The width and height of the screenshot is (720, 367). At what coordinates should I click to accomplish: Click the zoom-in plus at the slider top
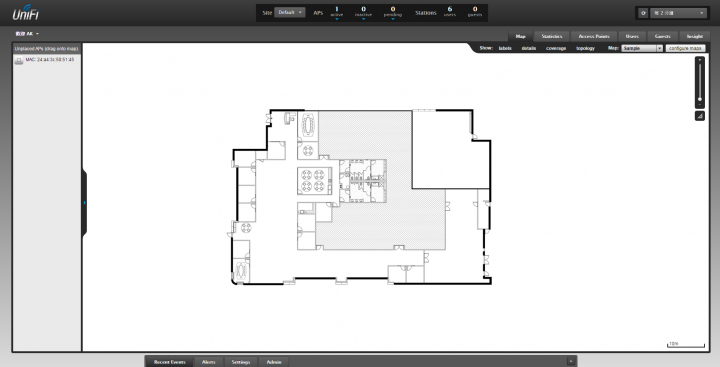coord(699,60)
